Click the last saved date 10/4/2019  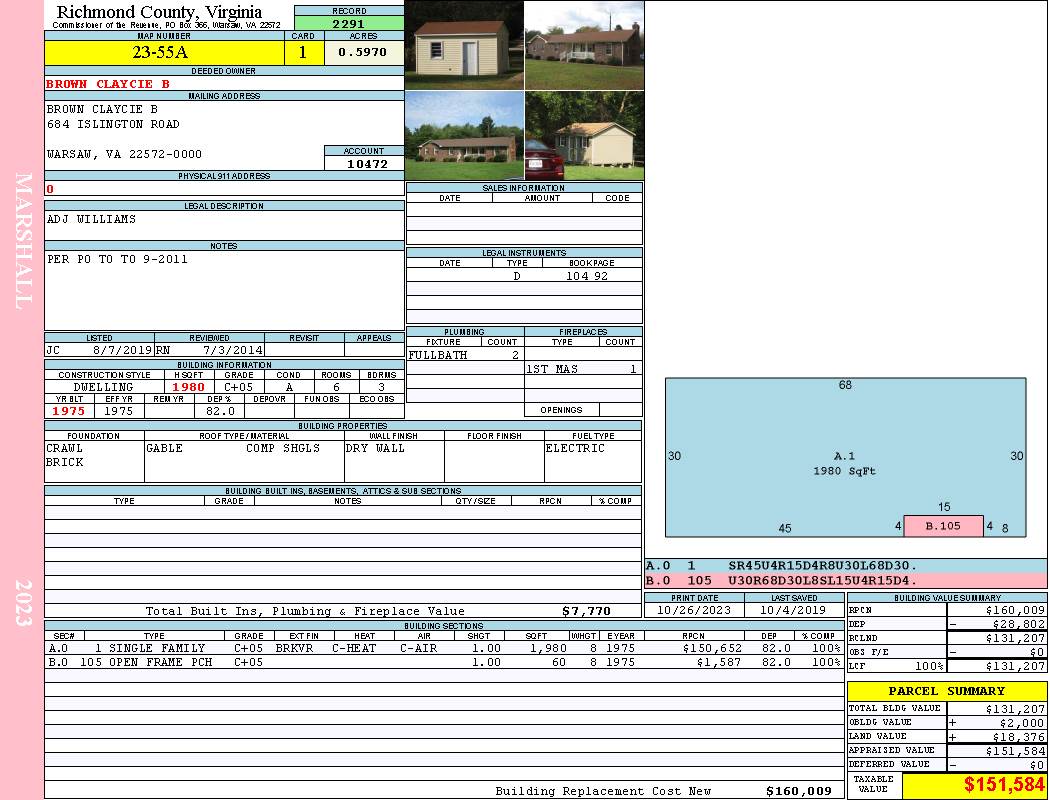click(x=794, y=610)
